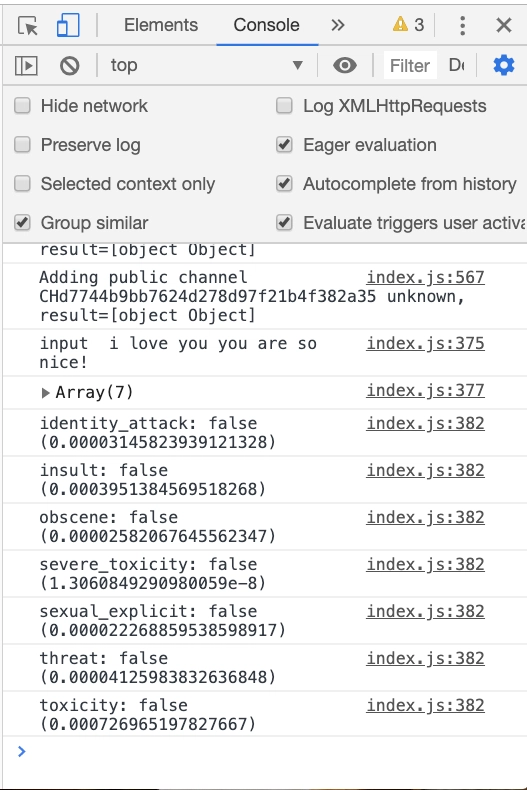This screenshot has height=790, width=527.
Task: Show more tabs with the double chevron
Action: click(338, 25)
